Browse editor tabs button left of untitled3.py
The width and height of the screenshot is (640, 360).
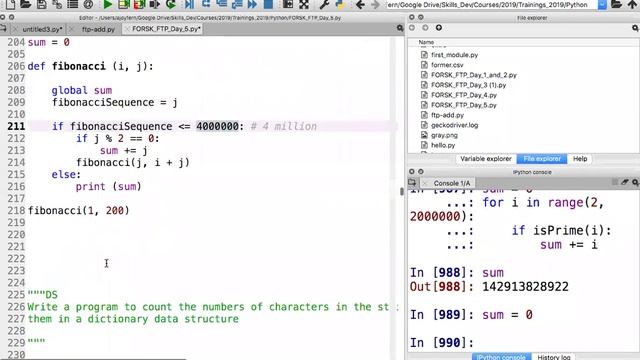[x=3, y=29]
